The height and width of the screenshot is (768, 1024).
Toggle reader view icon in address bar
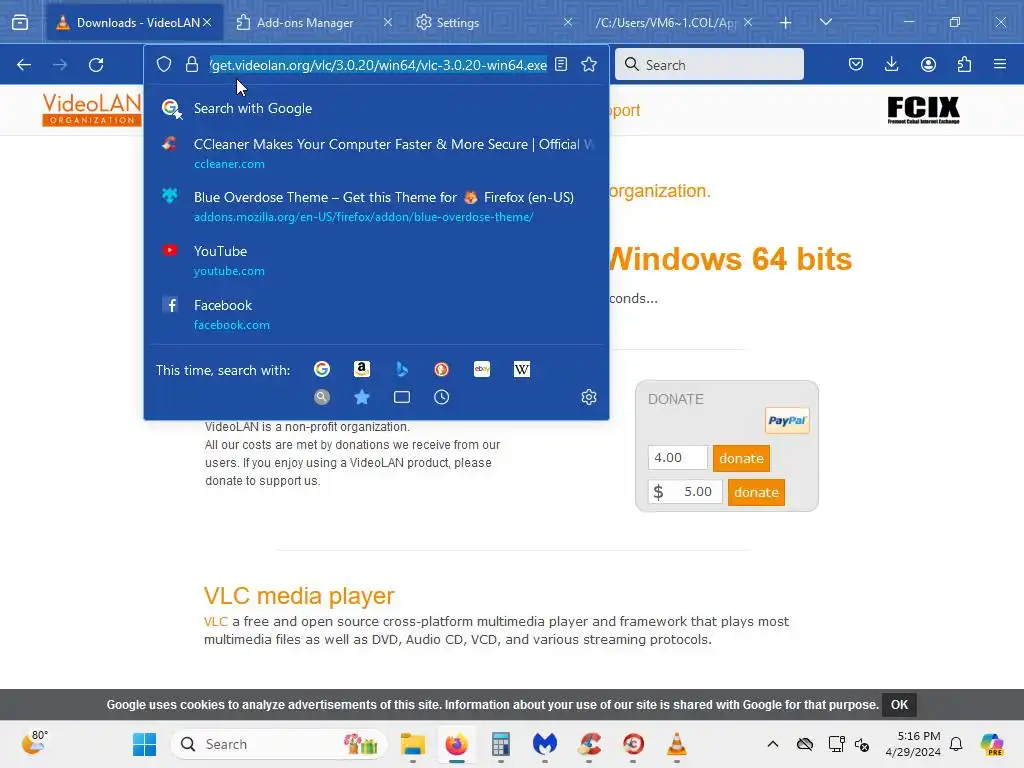click(x=561, y=64)
